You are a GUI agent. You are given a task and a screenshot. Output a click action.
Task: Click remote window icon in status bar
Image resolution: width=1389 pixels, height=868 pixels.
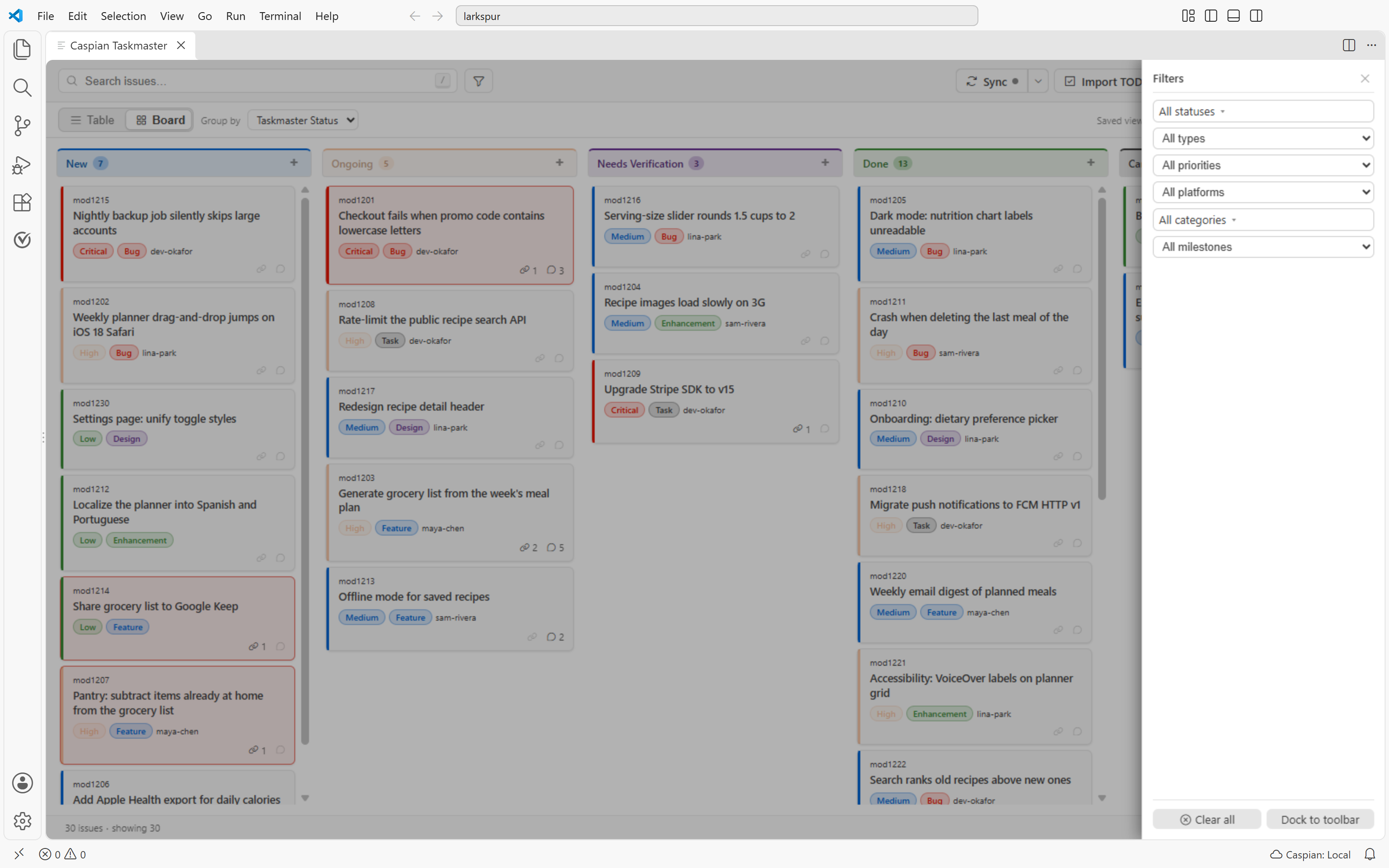point(19,854)
